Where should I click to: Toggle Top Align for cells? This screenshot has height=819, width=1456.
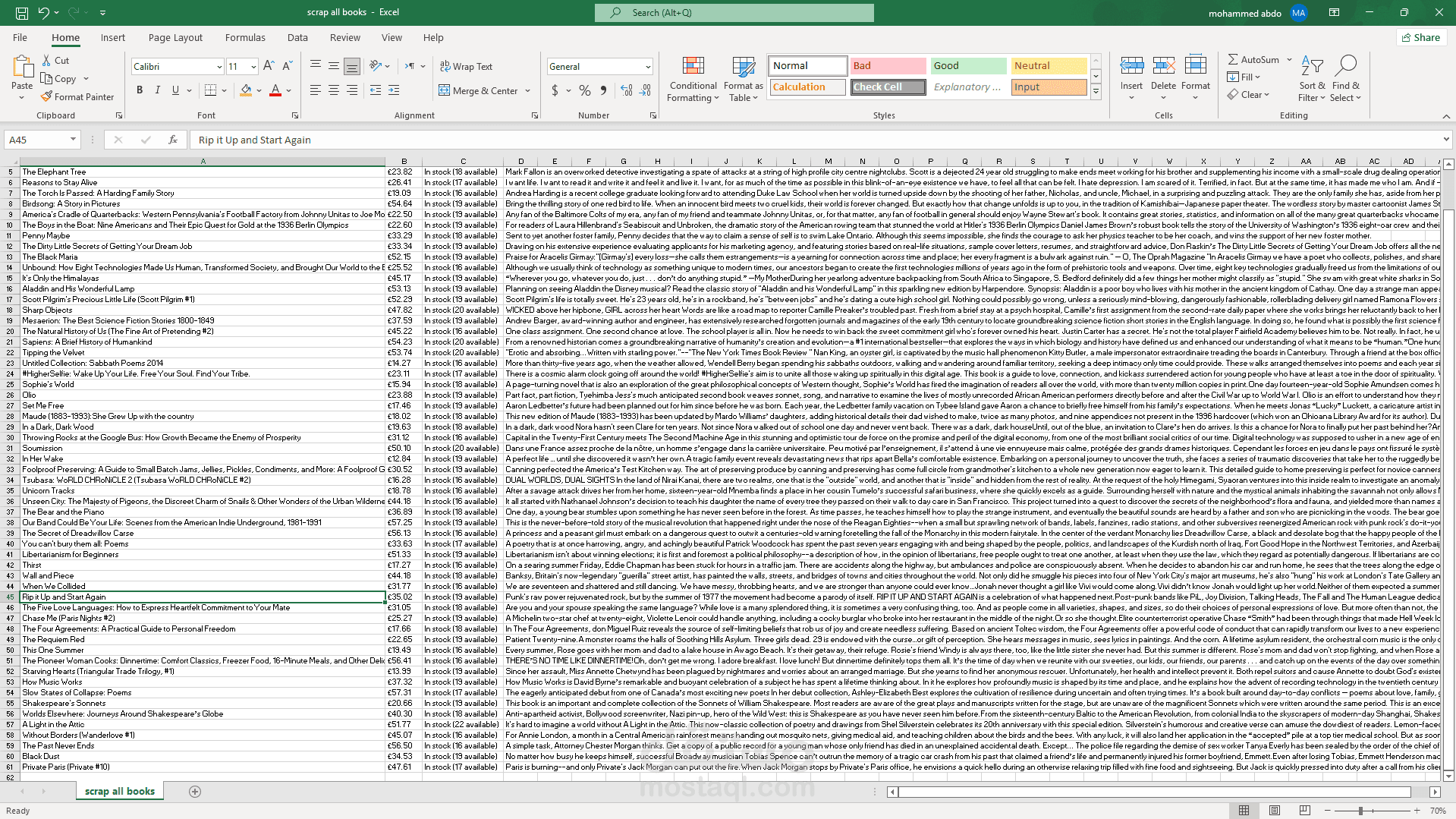tap(316, 66)
